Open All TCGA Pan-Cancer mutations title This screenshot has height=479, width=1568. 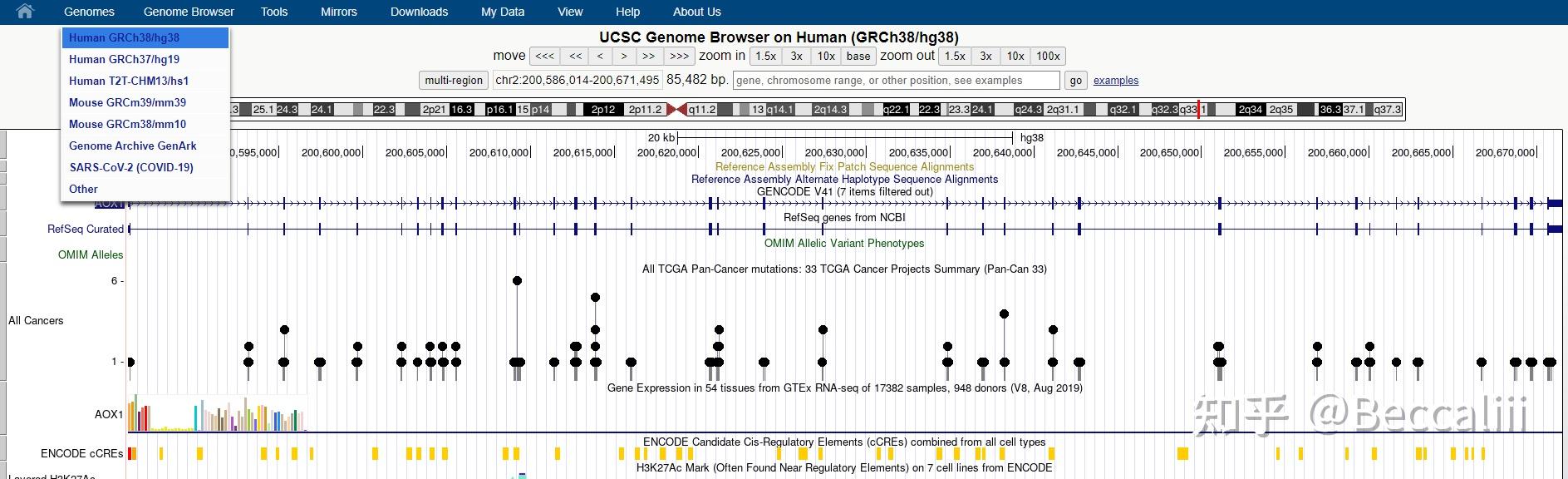[x=844, y=269]
